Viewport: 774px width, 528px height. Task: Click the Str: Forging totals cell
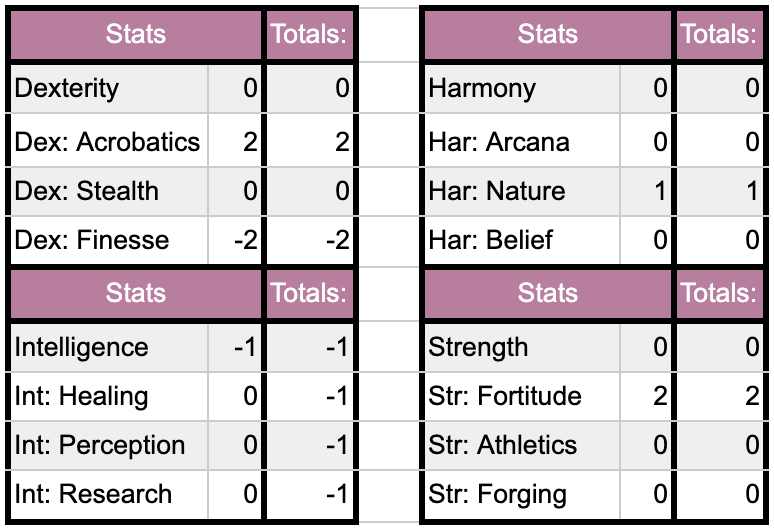[720, 494]
